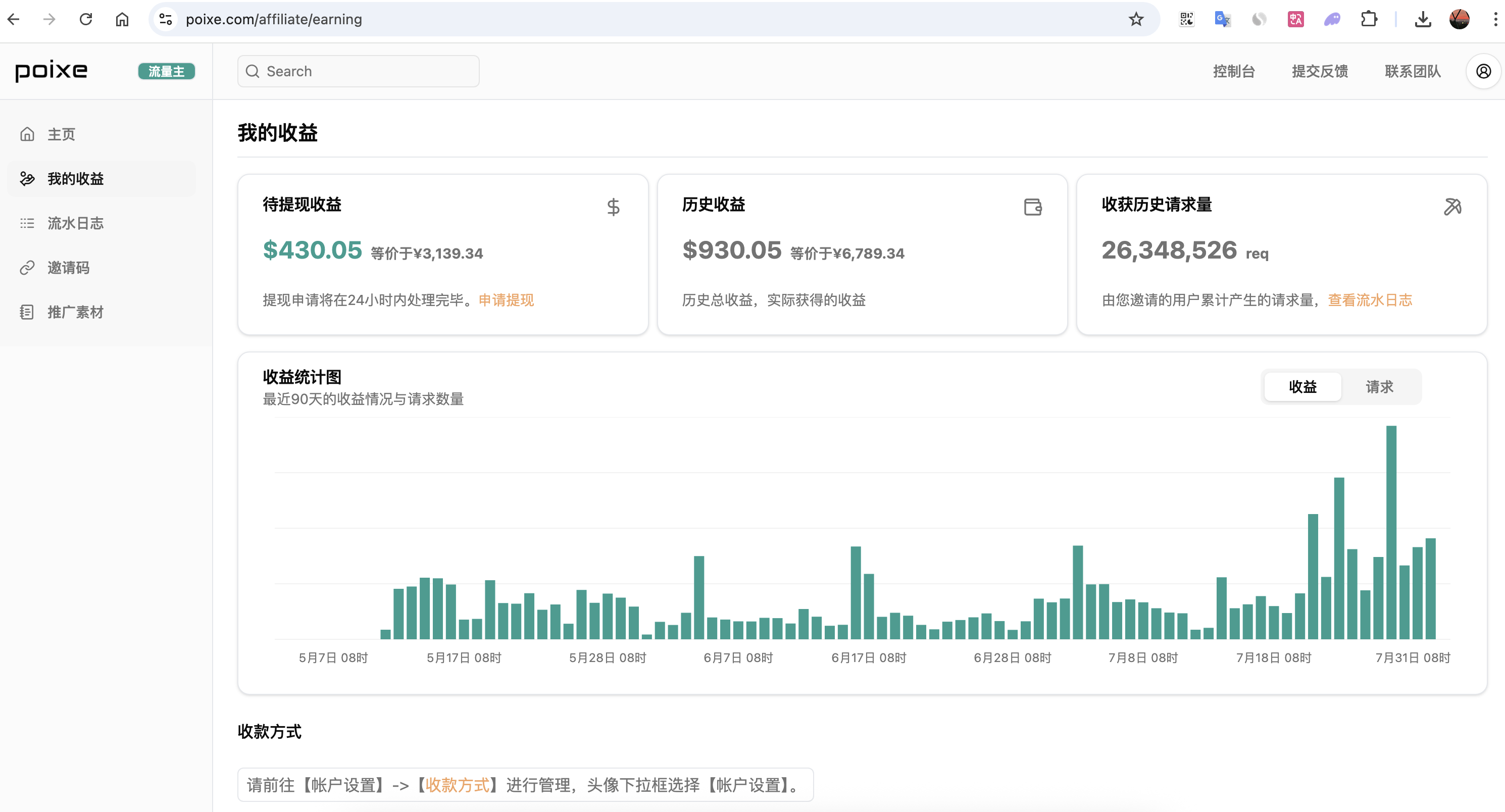Image resolution: width=1505 pixels, height=812 pixels.
Task: Click the user avatar icon in header
Action: [1483, 71]
